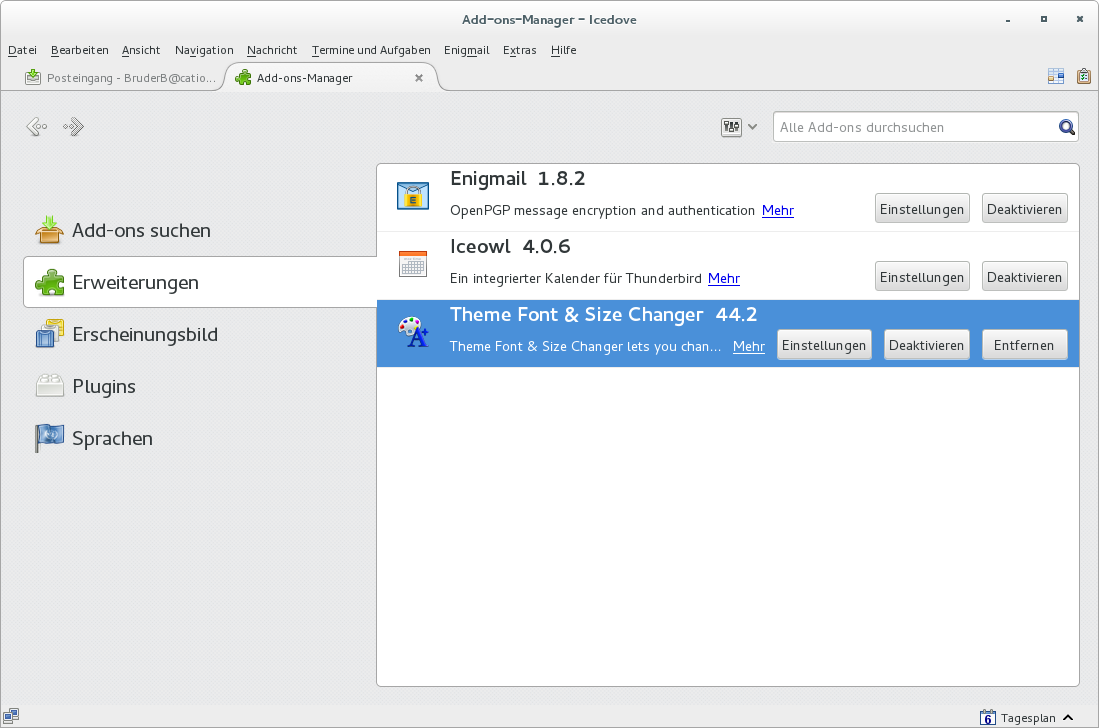Open the tasks clipboard icon at top right
Viewport: 1099px width, 728px height.
coord(1084,76)
